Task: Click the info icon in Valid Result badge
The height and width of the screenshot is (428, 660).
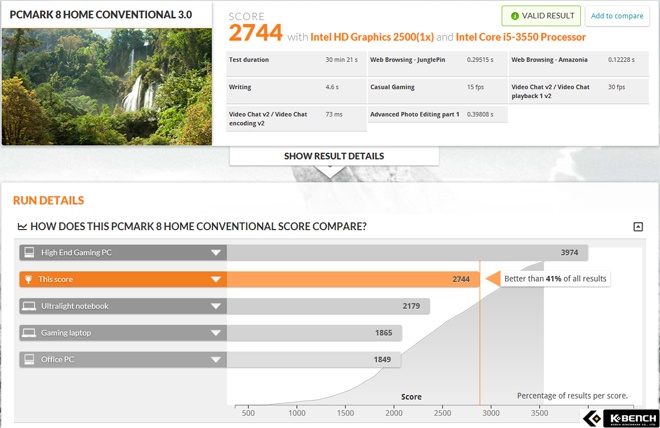Action: click(x=514, y=16)
